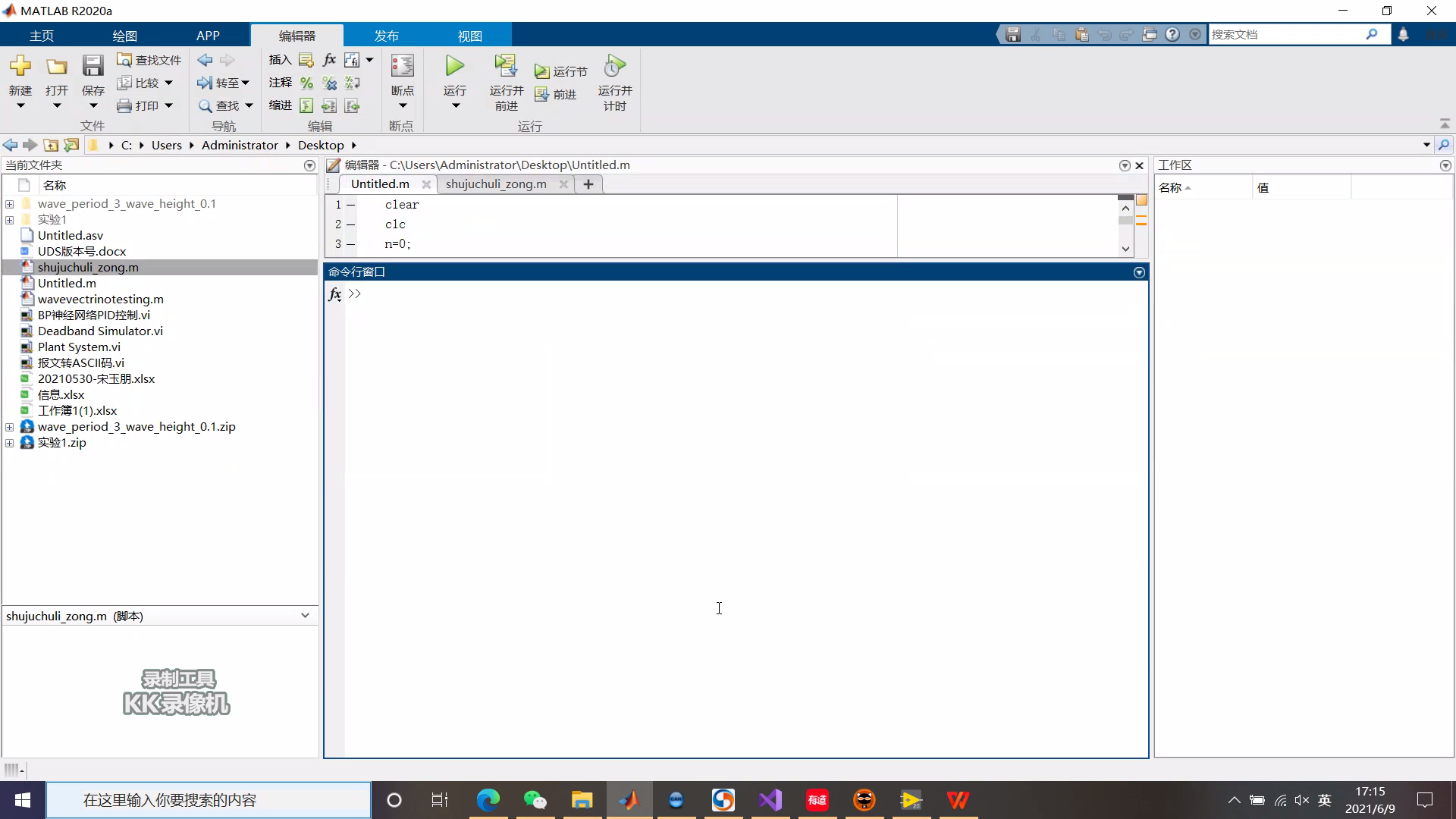The height and width of the screenshot is (819, 1456).
Task: Open MATLAB notifications bell icon
Action: point(1403,34)
